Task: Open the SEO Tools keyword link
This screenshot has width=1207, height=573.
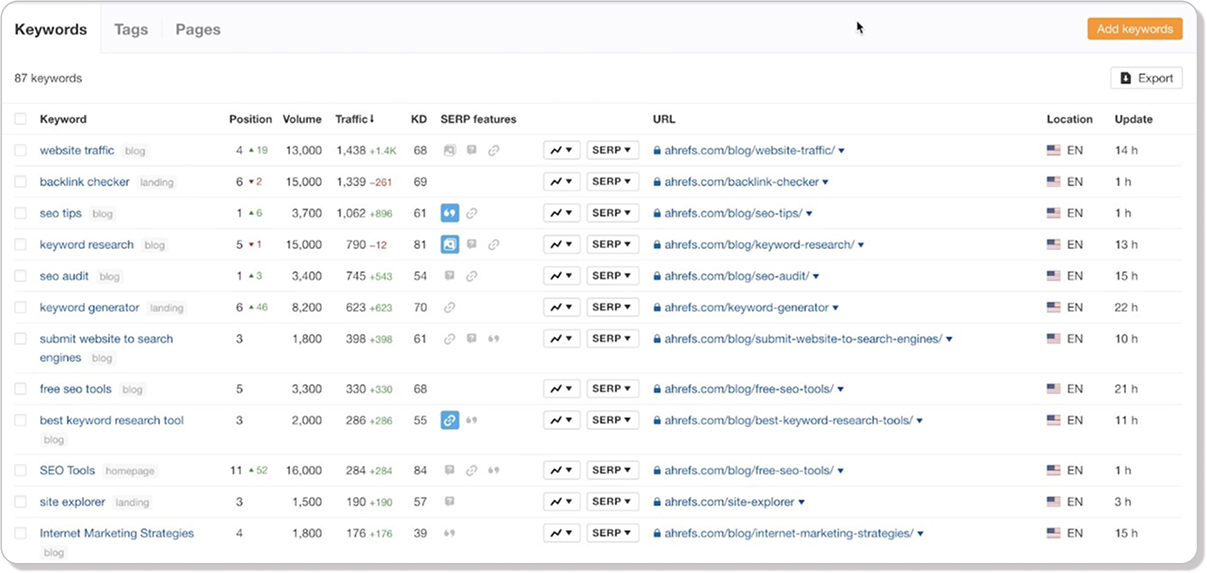Action: [67, 470]
